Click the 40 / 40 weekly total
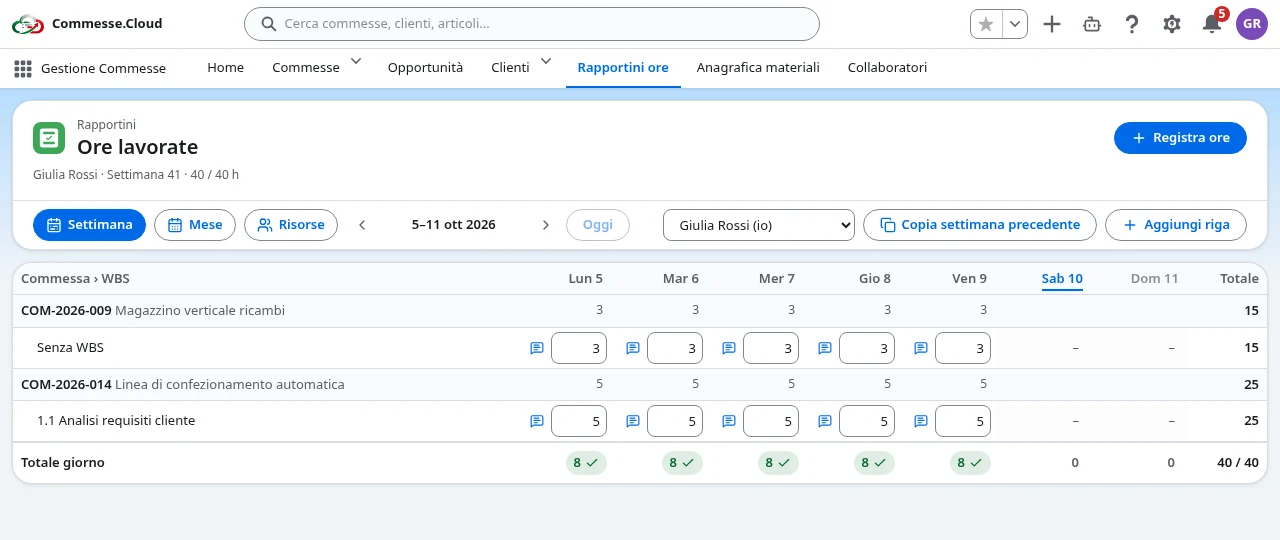 point(1238,463)
